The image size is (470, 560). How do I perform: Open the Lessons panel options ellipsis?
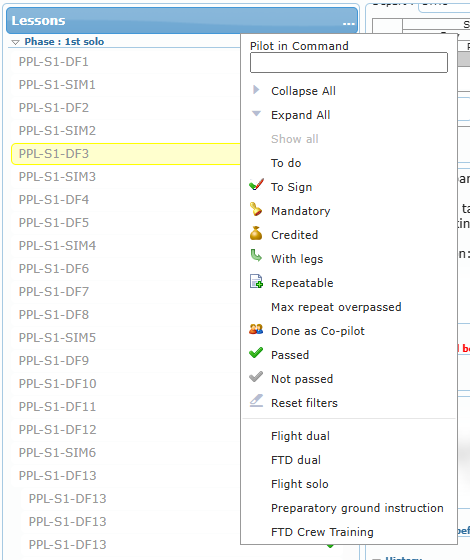tap(349, 24)
